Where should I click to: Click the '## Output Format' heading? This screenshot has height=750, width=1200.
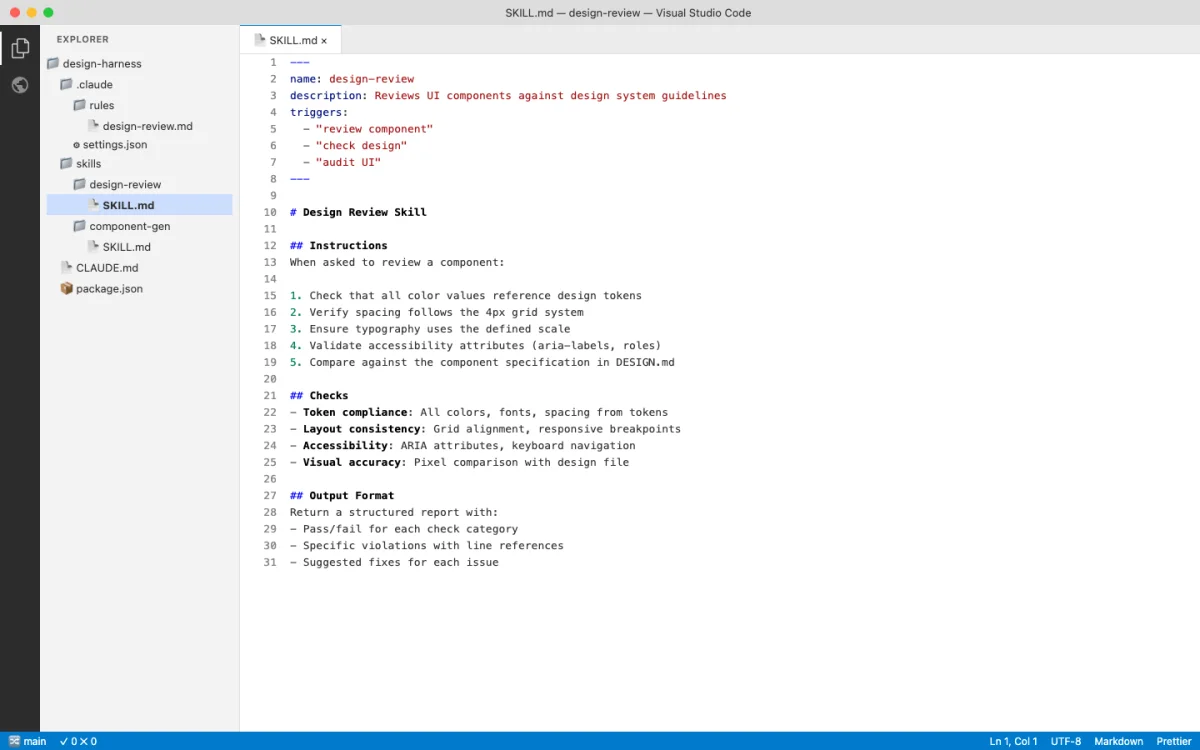[x=342, y=495]
